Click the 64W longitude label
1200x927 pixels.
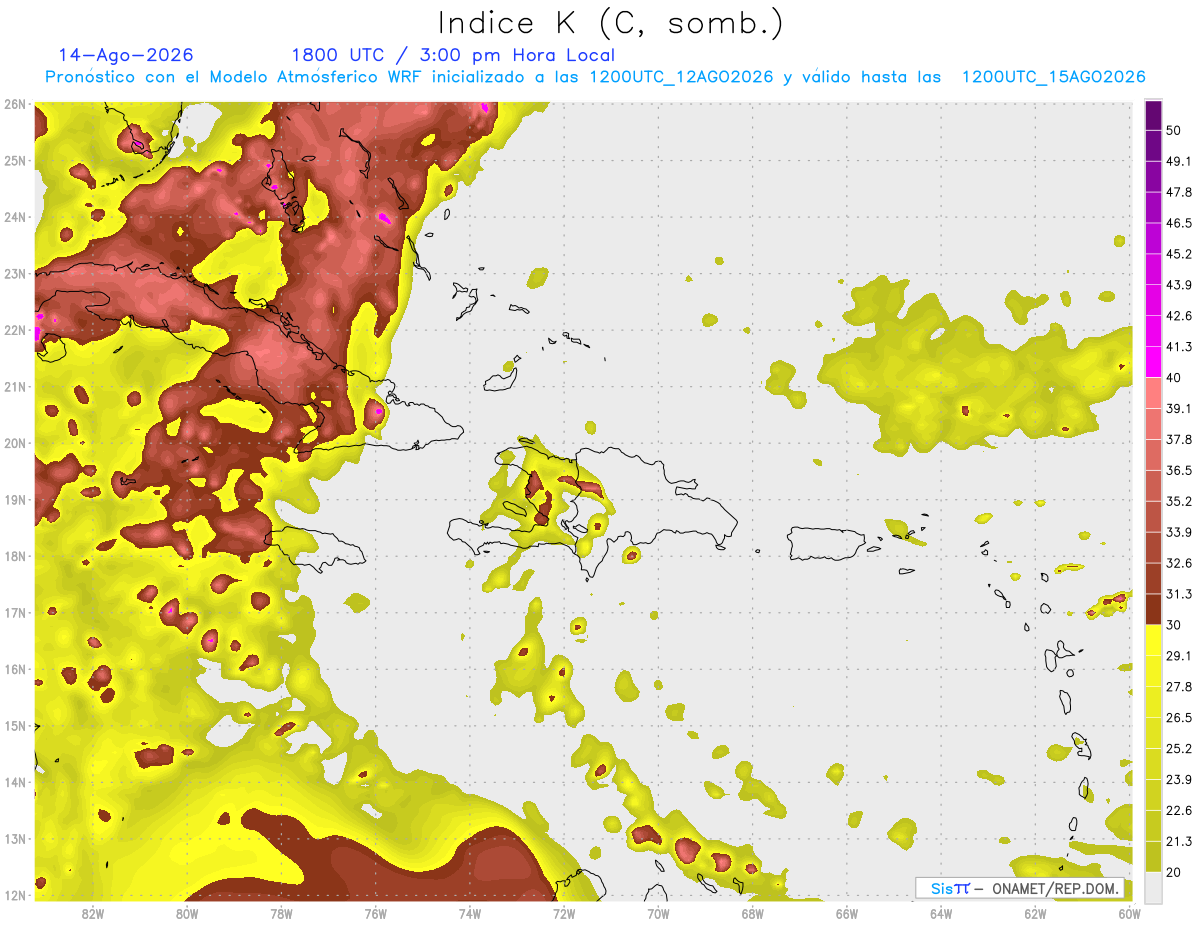click(941, 914)
